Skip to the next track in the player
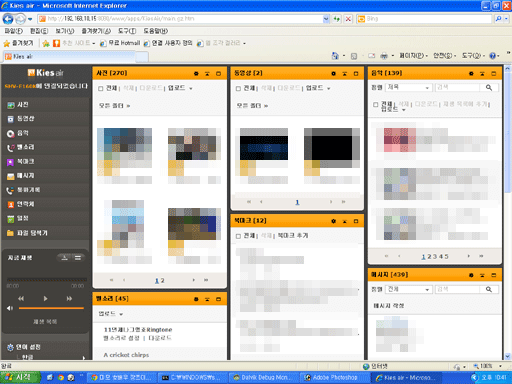The height and width of the screenshot is (384, 512). coord(69,298)
